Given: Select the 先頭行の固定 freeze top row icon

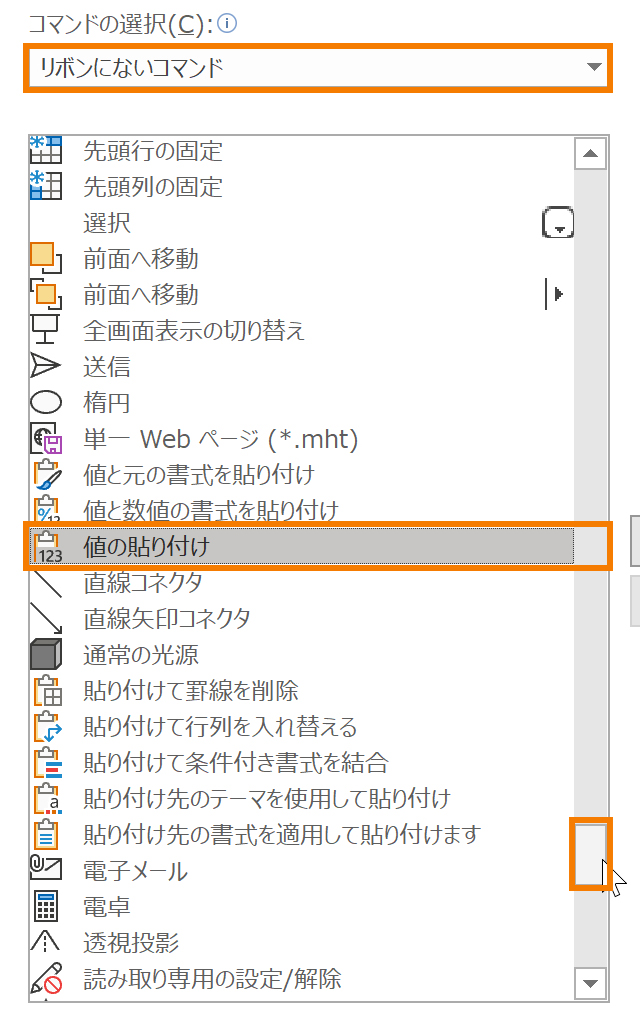Looking at the screenshot, I should [x=46, y=150].
